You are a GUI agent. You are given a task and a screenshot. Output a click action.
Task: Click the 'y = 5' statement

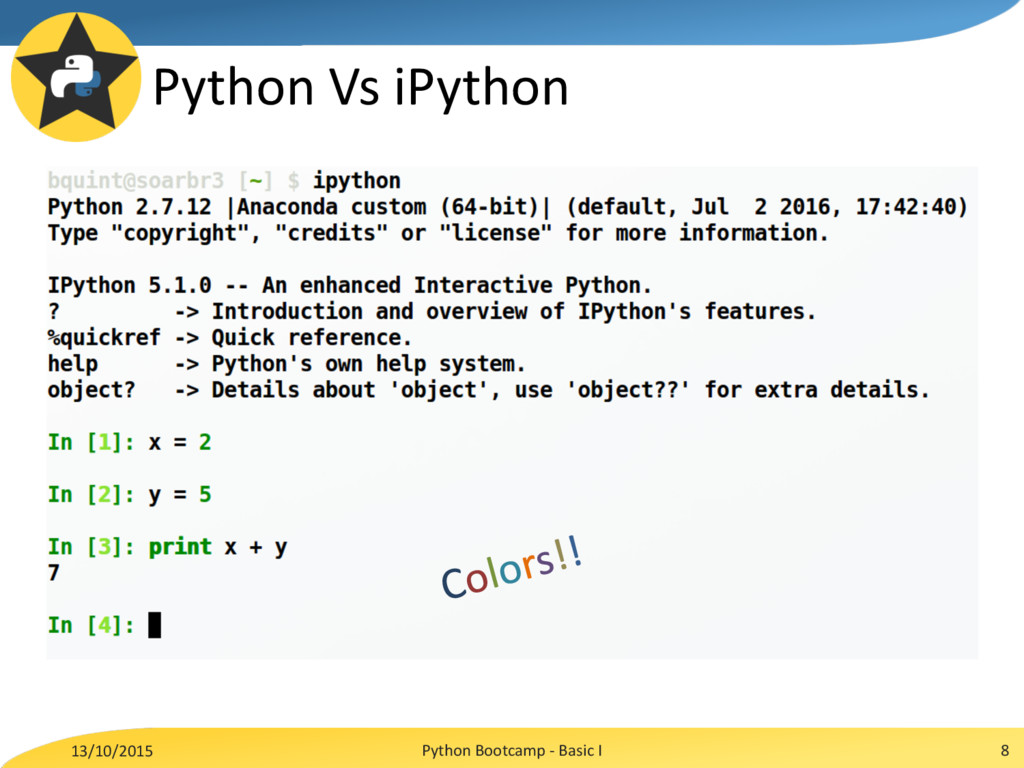point(180,496)
